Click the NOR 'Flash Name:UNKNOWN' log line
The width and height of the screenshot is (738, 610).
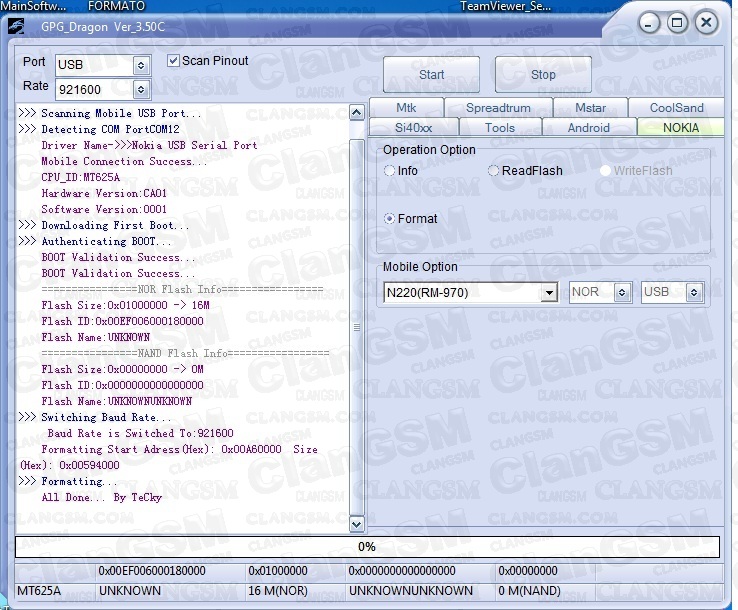pos(95,337)
